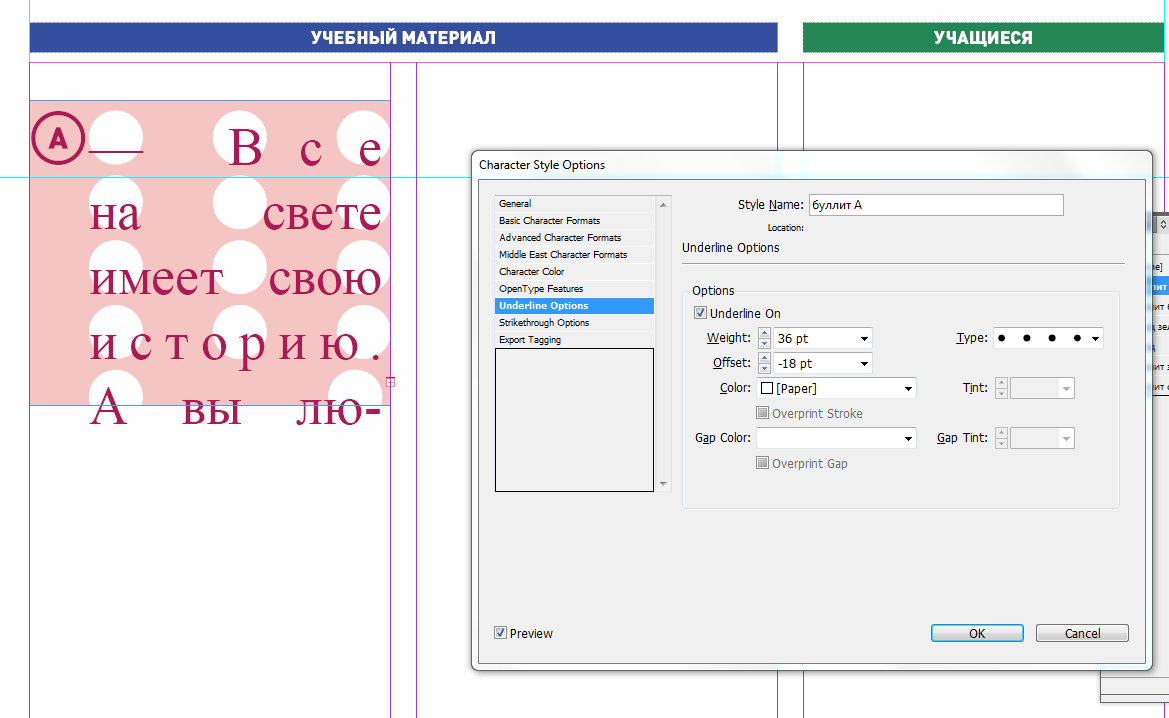Increase Weight with the up stepper arrow
The image size is (1169, 718).
click(764, 333)
